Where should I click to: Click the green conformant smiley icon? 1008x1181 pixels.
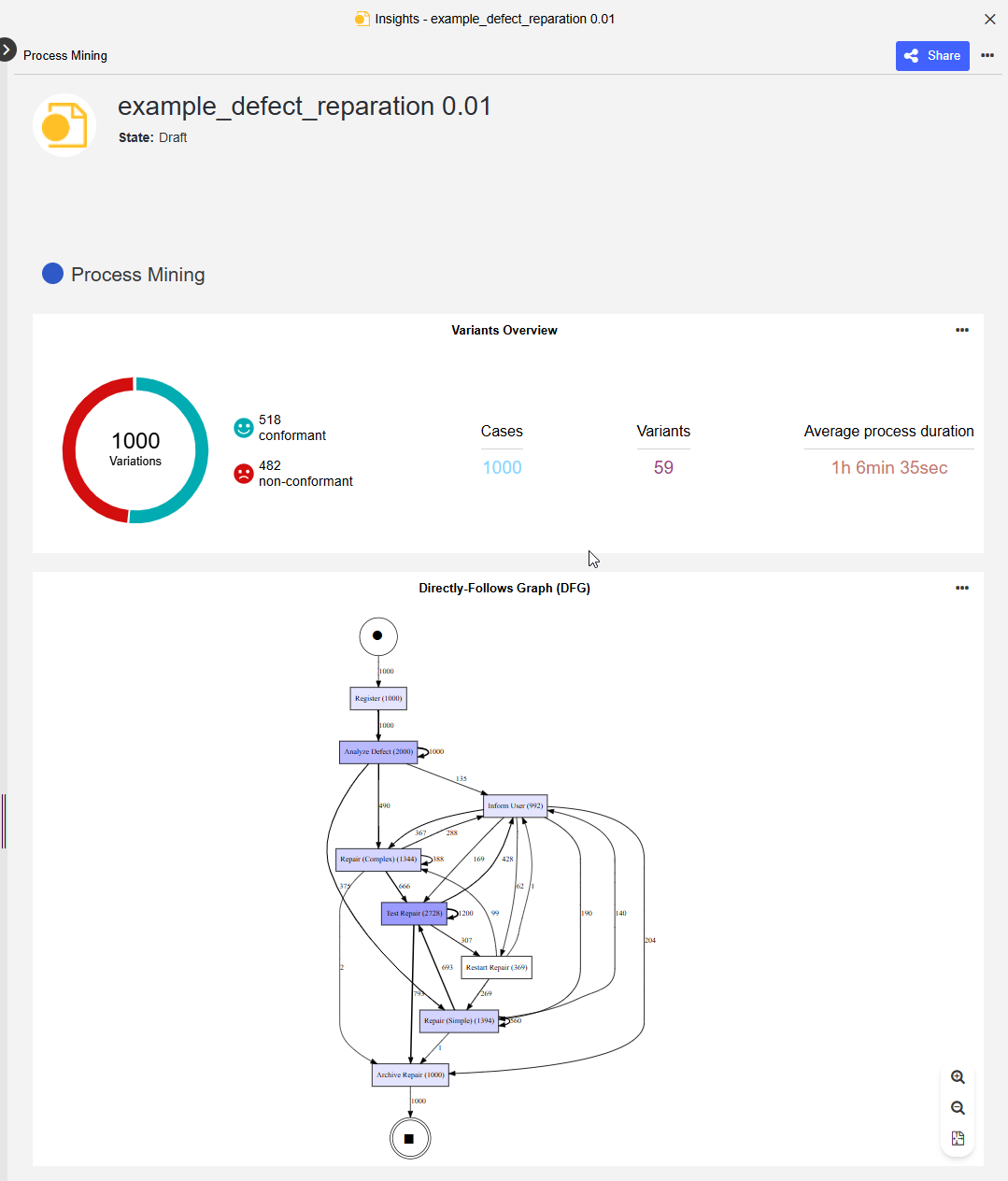pos(243,428)
